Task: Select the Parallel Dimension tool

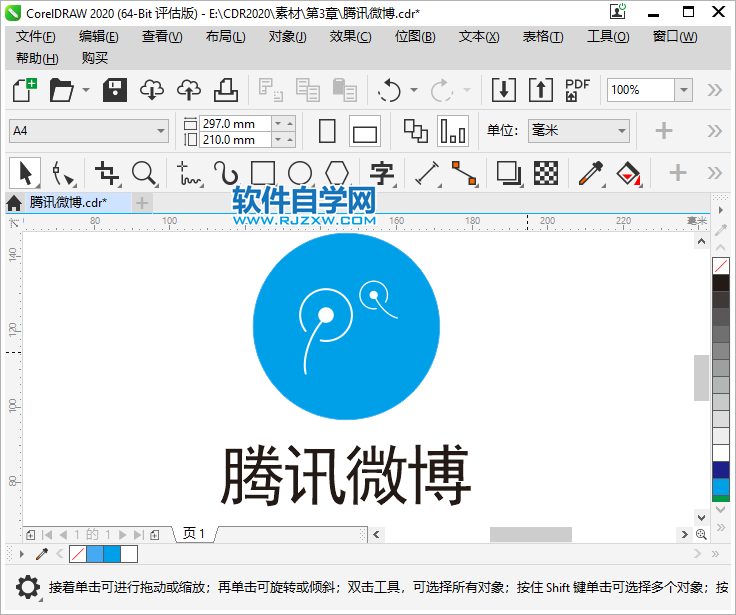Action: coord(428,173)
